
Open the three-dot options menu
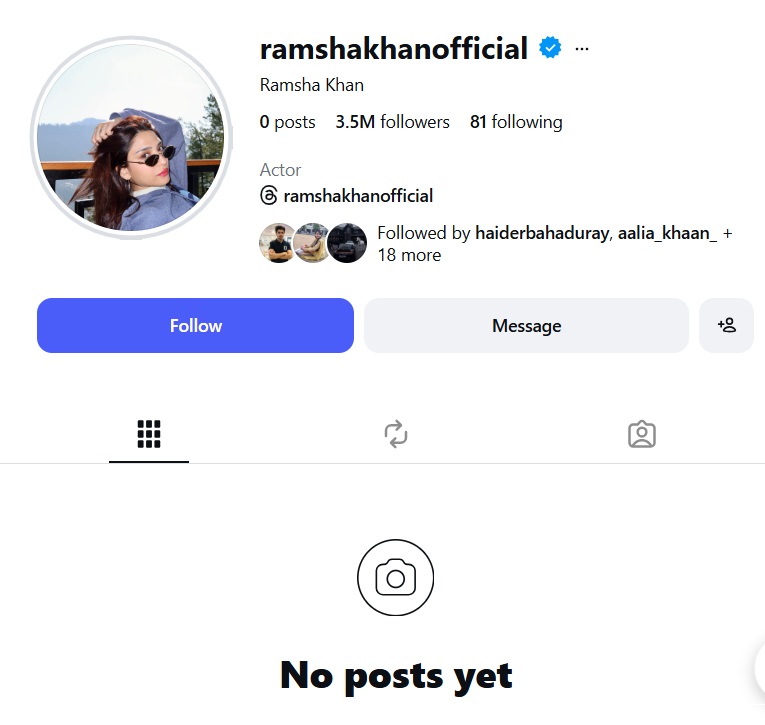582,49
